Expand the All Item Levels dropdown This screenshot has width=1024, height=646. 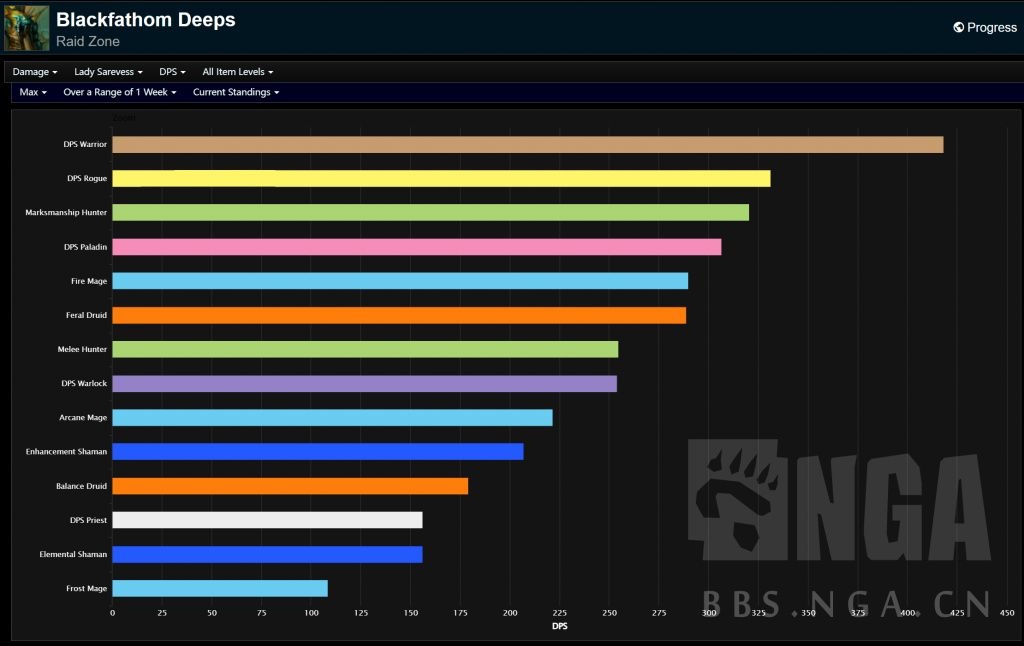238,72
